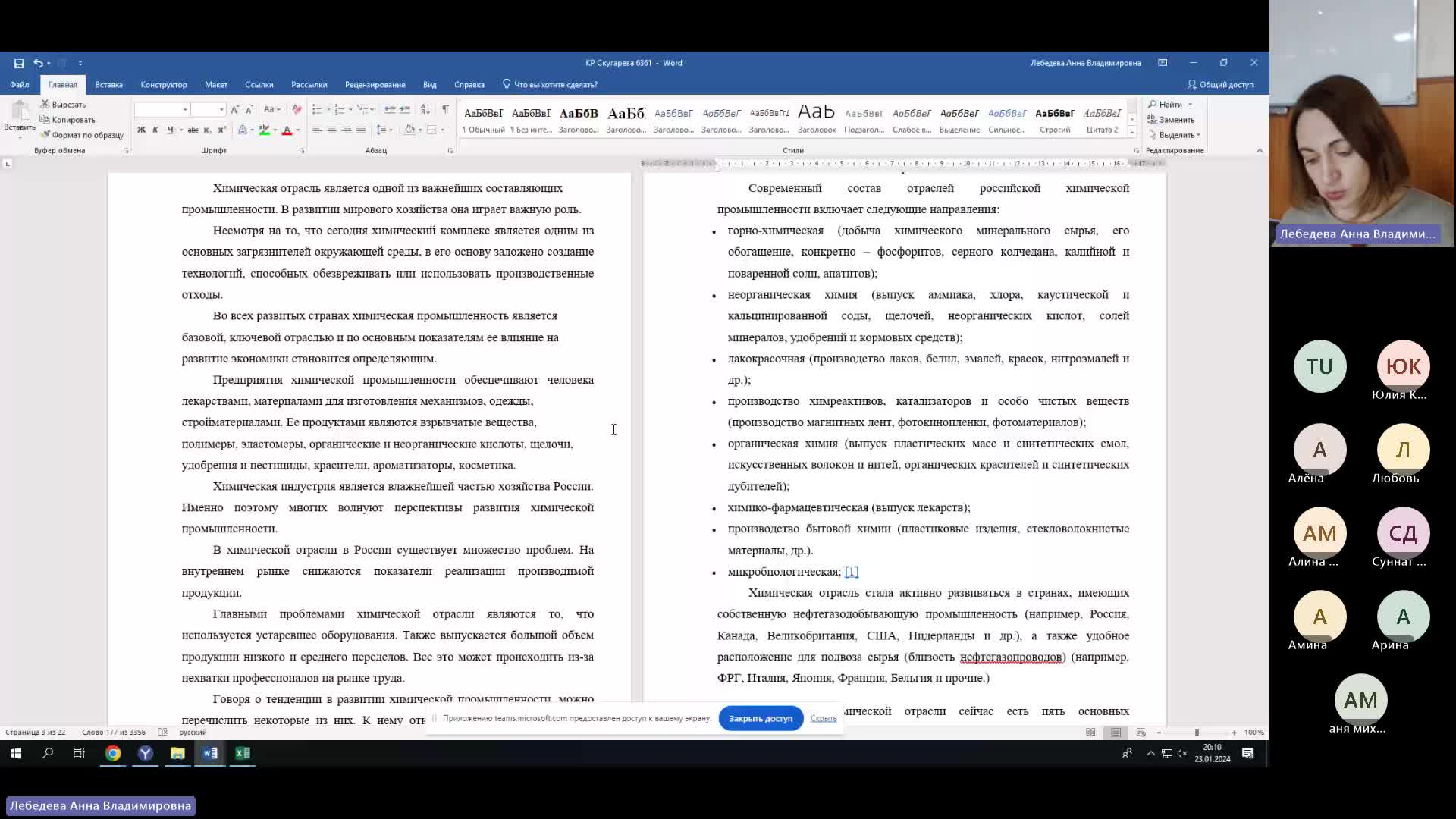Switch to Макет tab

pos(216,85)
